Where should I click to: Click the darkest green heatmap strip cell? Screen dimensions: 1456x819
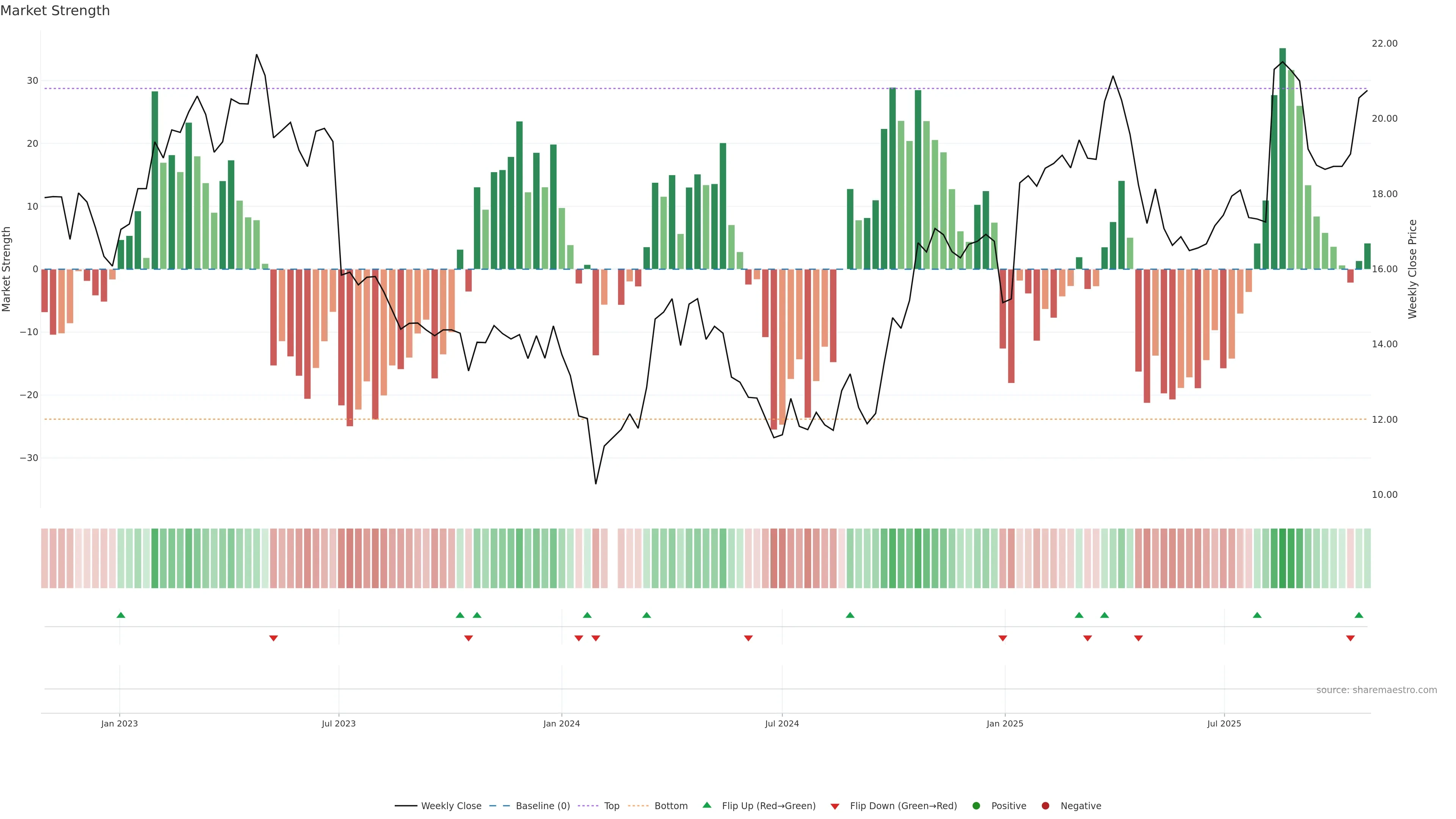[1282, 559]
